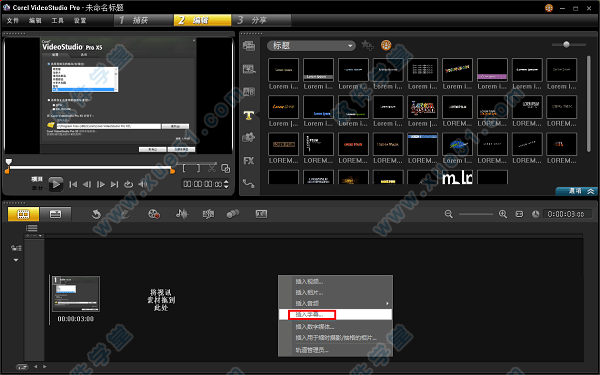Screen dimensions: 600x375
Task: Jump to start of preview
Action: coord(73,184)
